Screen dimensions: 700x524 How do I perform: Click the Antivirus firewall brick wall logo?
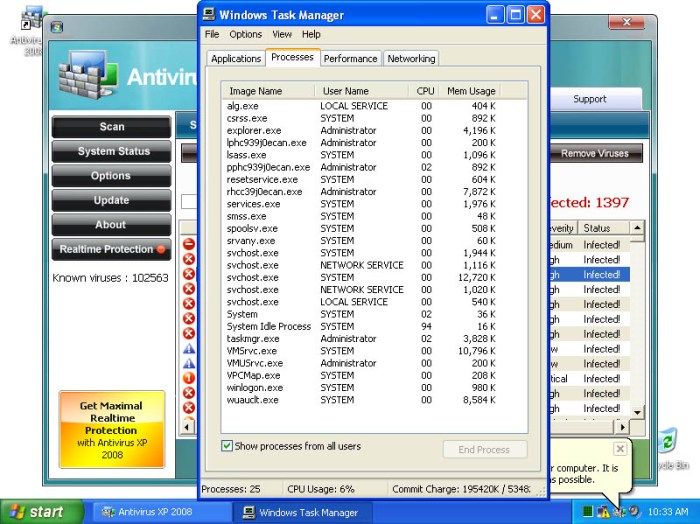click(x=88, y=74)
